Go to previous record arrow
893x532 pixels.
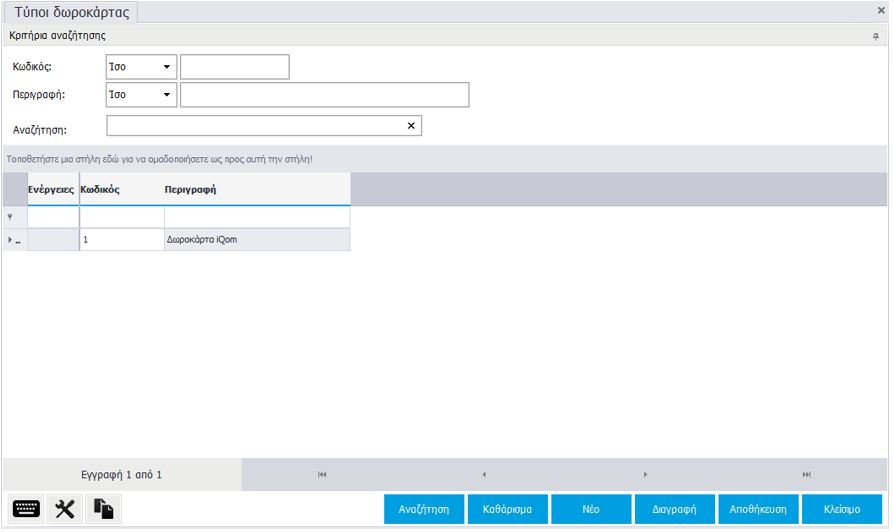(x=484, y=474)
